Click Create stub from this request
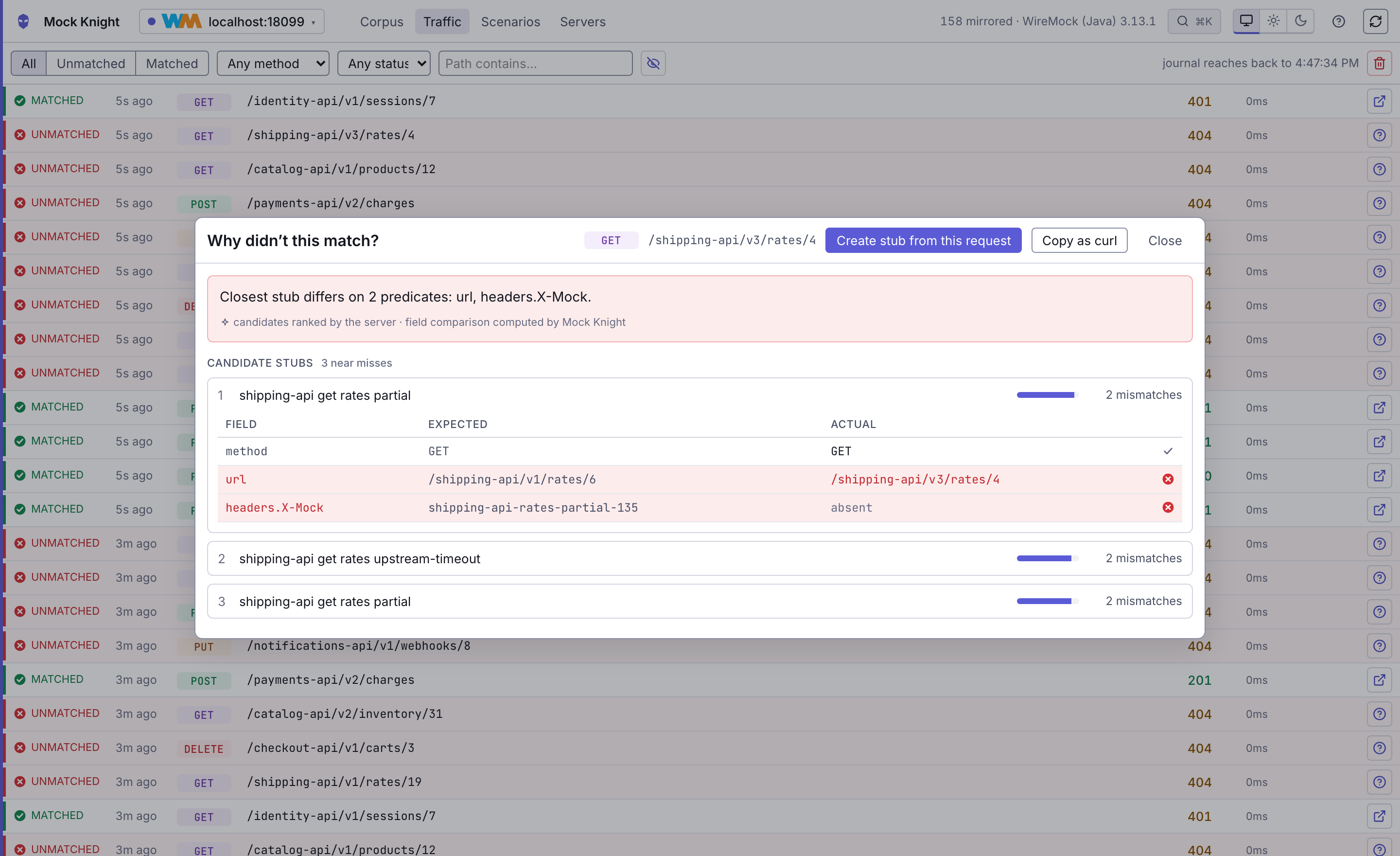Viewport: 1400px width, 856px height. click(x=923, y=240)
